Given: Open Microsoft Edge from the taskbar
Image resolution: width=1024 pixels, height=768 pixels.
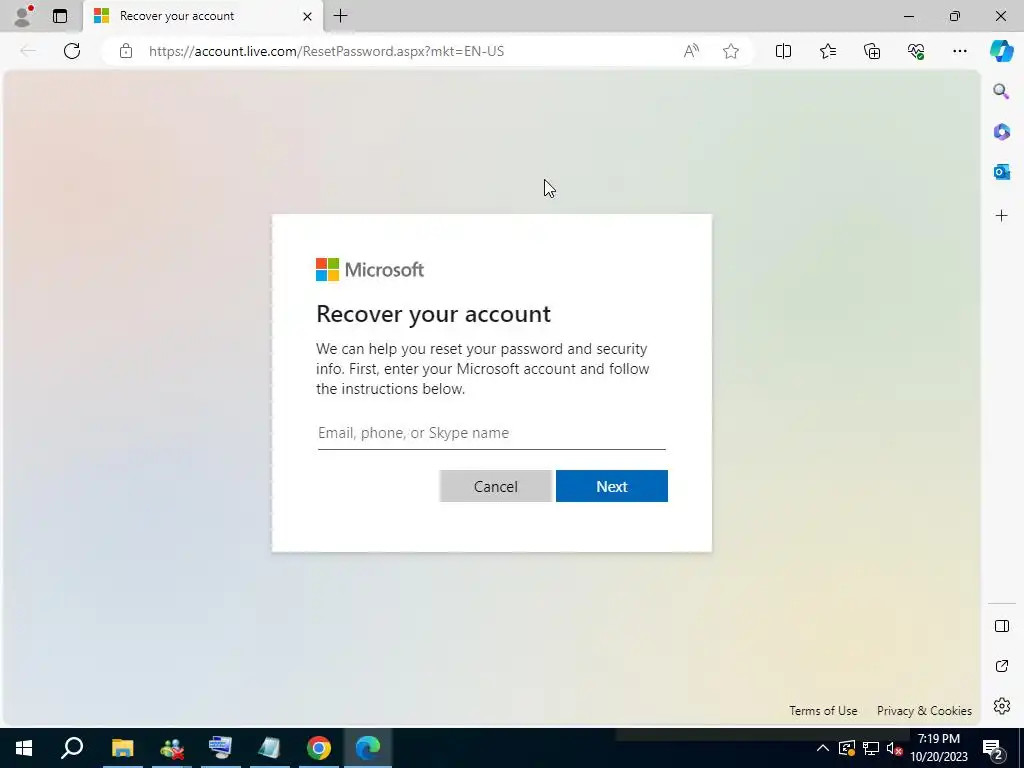Looking at the screenshot, I should click(x=368, y=748).
